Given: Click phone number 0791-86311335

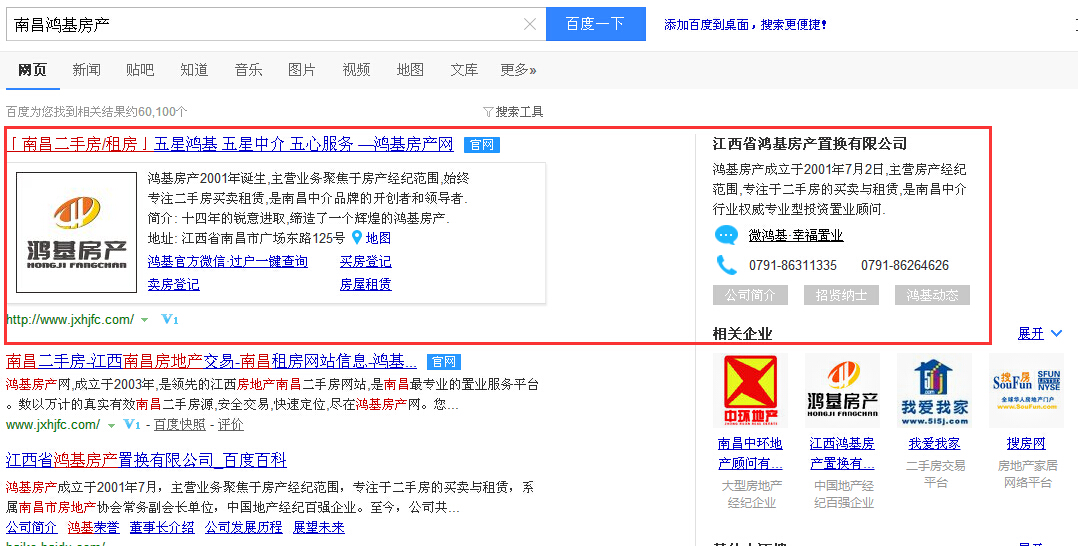Looking at the screenshot, I should coord(793,265).
